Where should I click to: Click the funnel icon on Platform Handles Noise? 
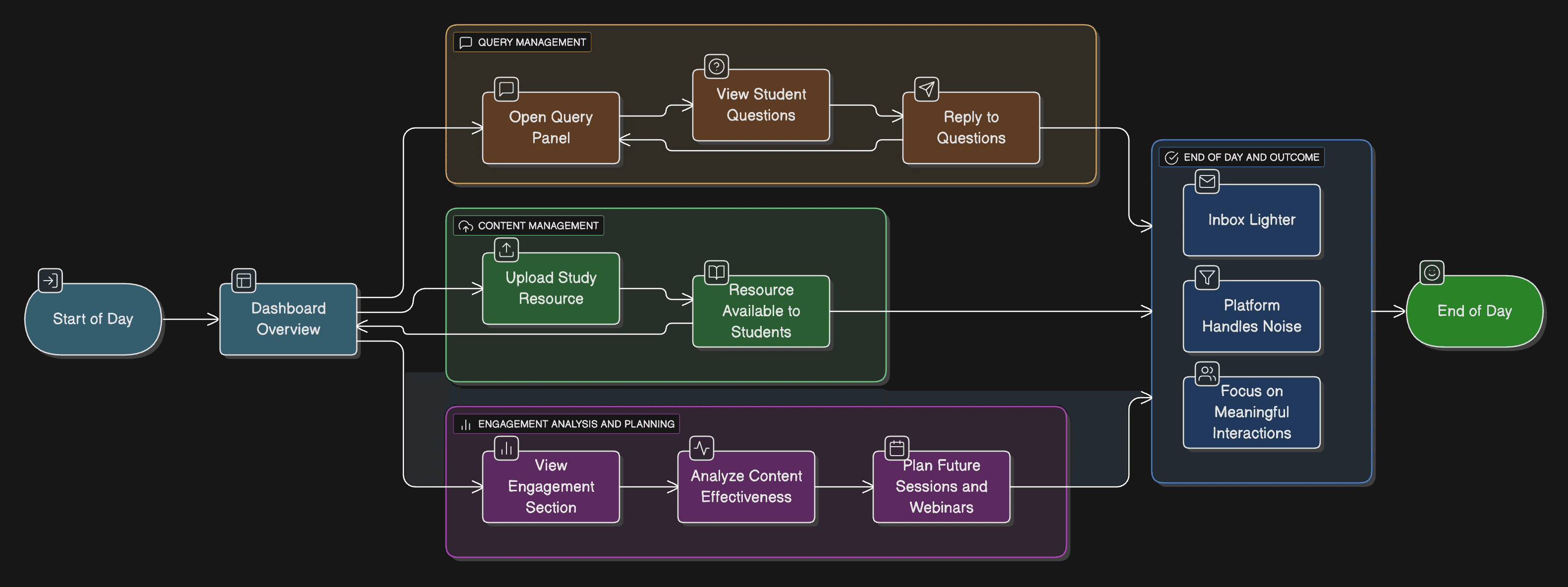point(1206,278)
